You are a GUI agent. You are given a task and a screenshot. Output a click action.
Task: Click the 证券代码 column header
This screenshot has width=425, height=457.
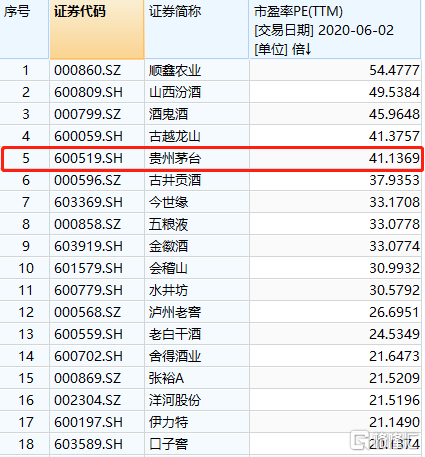pyautogui.click(x=97, y=29)
